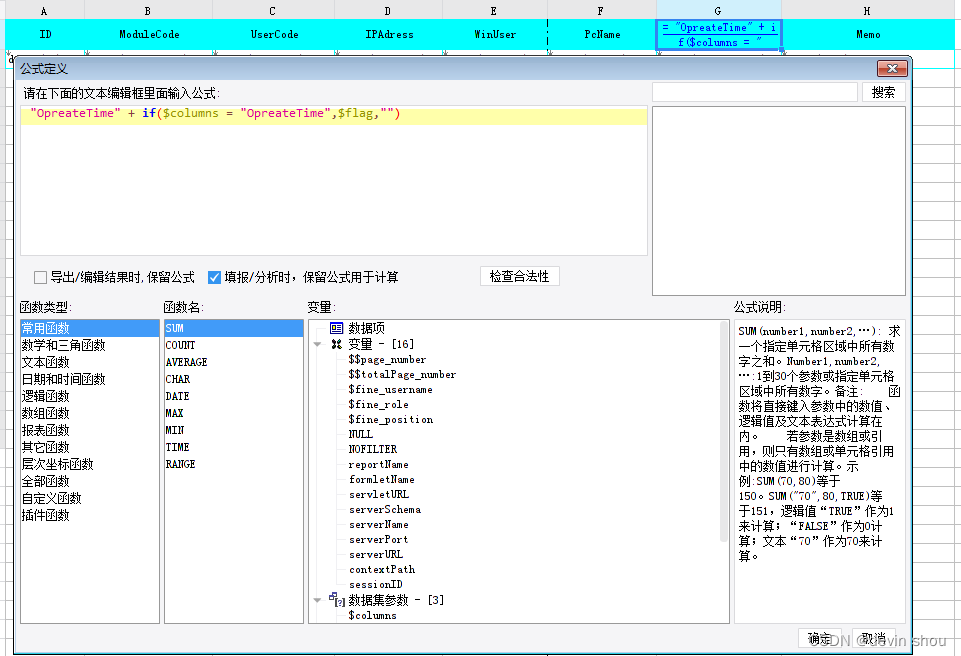The height and width of the screenshot is (656, 961).
Task: Click the 检查合法性 validation button
Action: (520, 277)
